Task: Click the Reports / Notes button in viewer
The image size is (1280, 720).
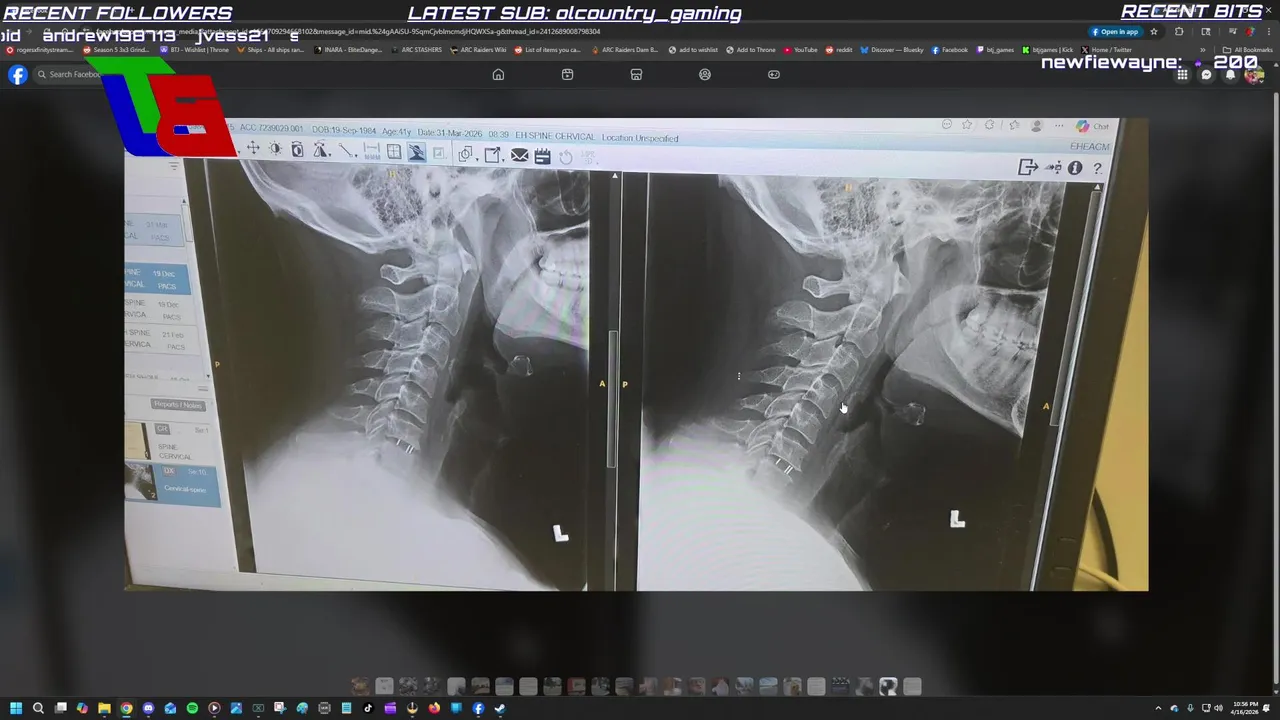Action: coord(178,405)
